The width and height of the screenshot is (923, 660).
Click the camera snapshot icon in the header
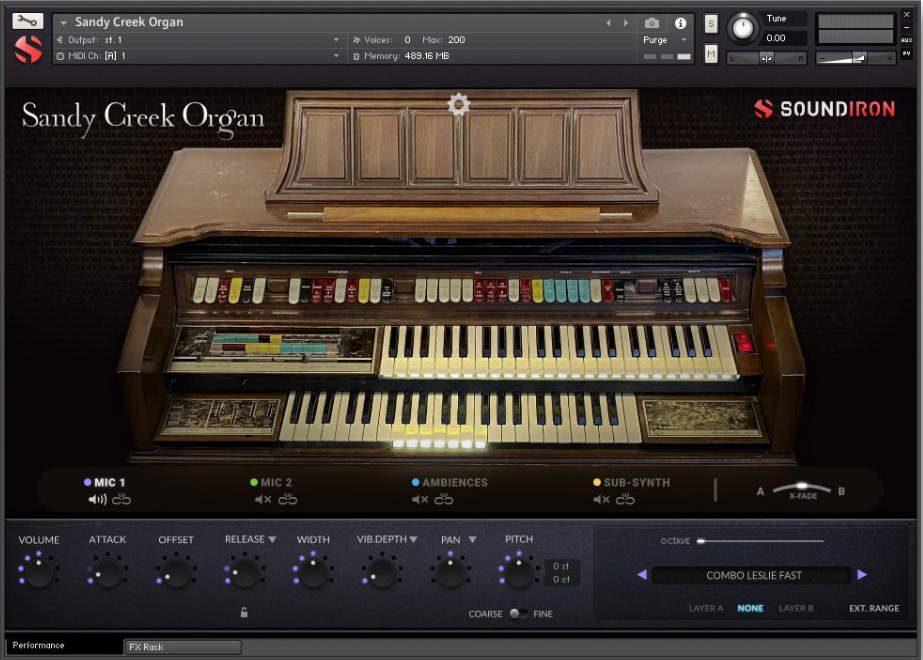click(653, 22)
